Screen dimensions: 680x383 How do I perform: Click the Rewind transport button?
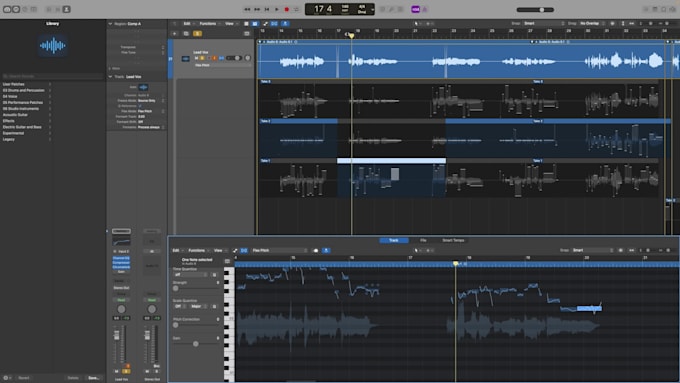pyautogui.click(x=247, y=9)
